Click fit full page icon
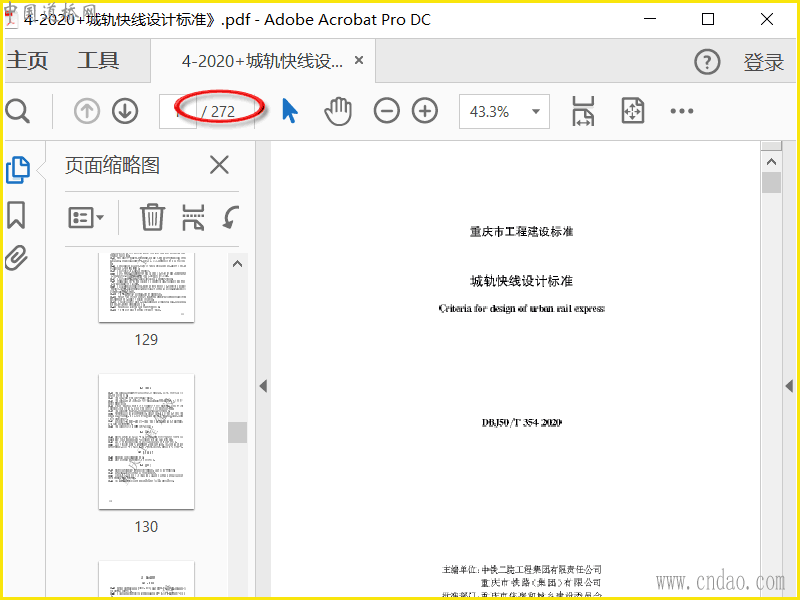Viewport: 800px width, 600px height. click(633, 111)
